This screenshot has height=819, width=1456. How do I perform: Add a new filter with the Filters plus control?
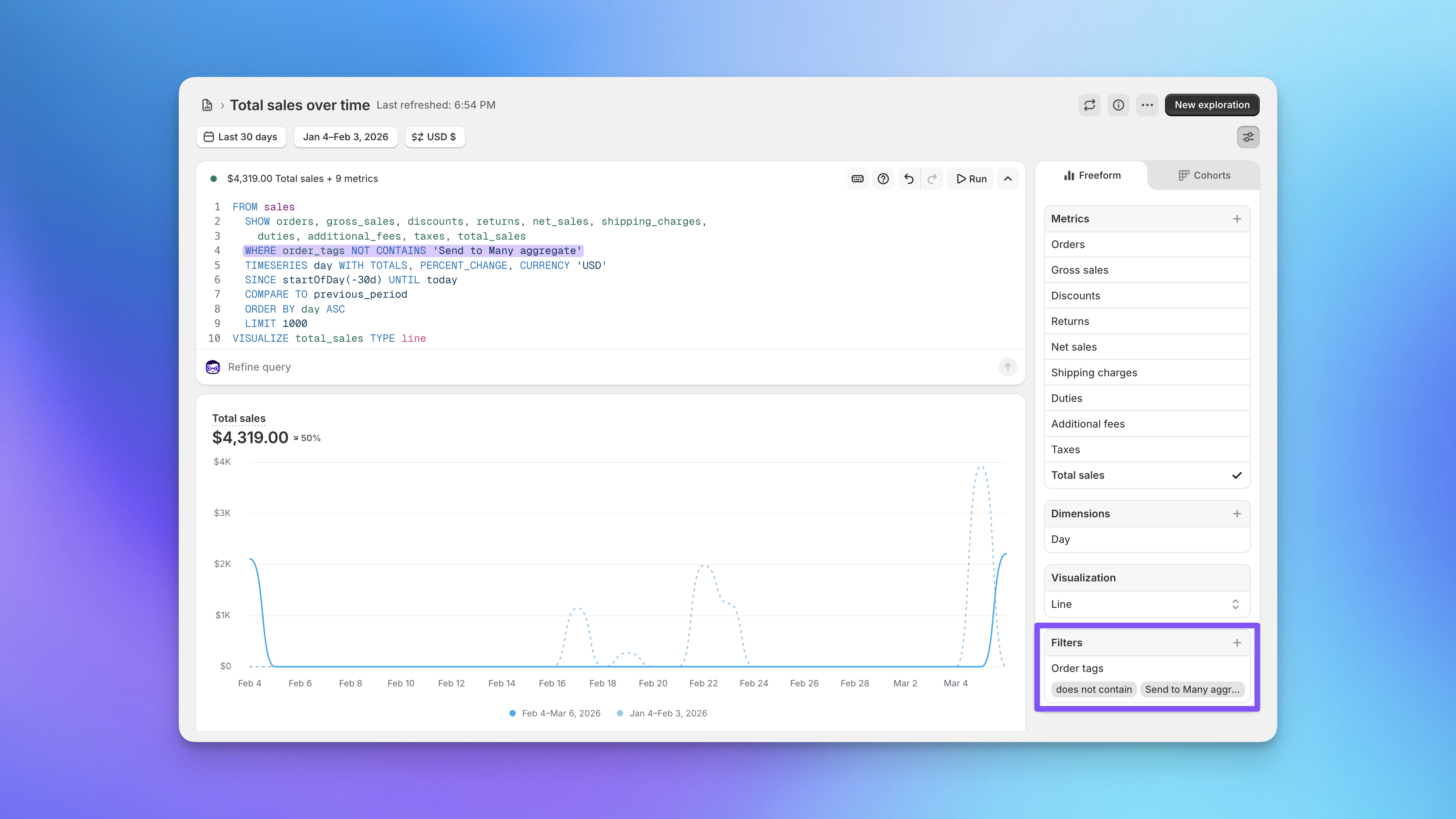pos(1237,642)
